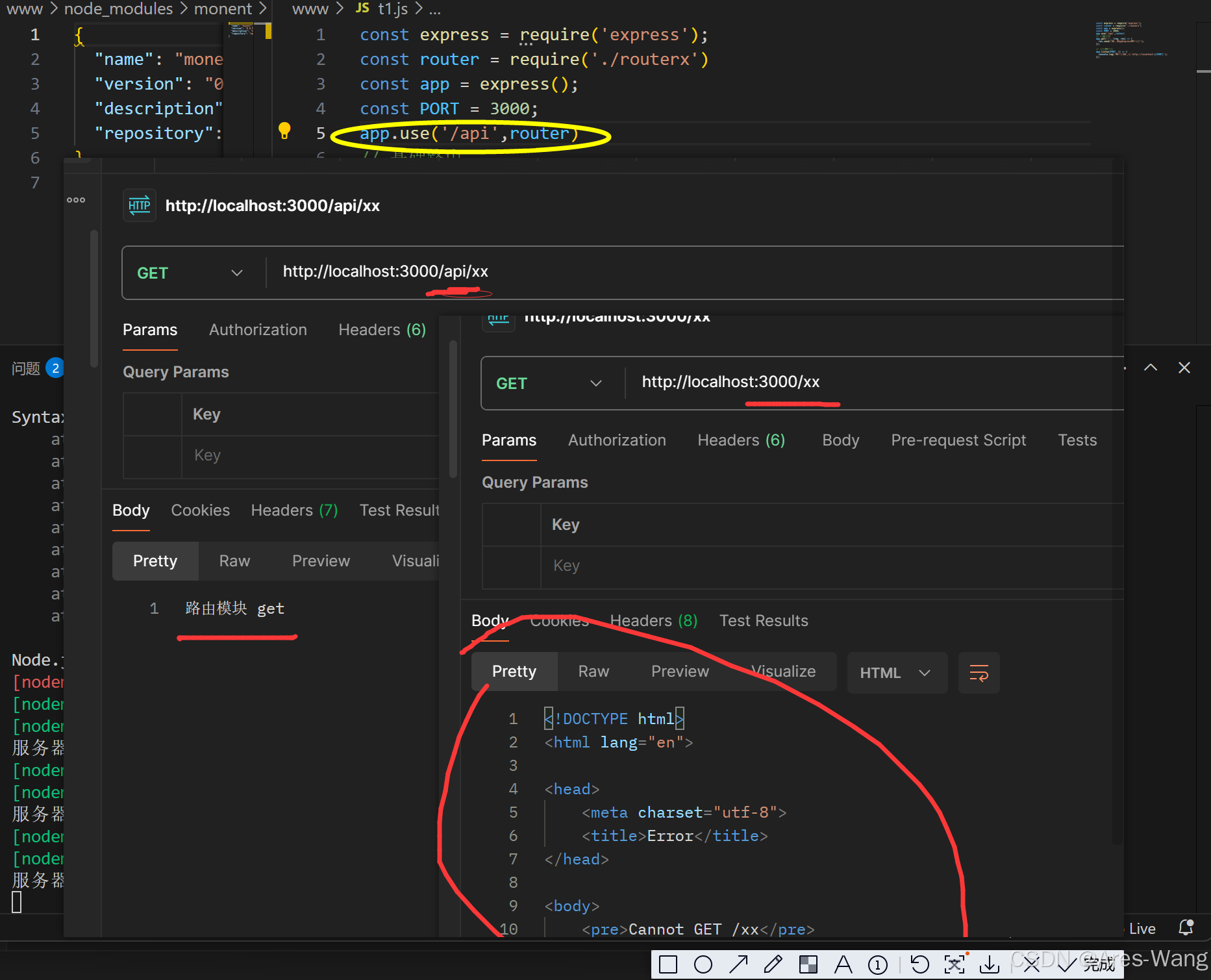Open Test Results tab in right response

tap(764, 621)
